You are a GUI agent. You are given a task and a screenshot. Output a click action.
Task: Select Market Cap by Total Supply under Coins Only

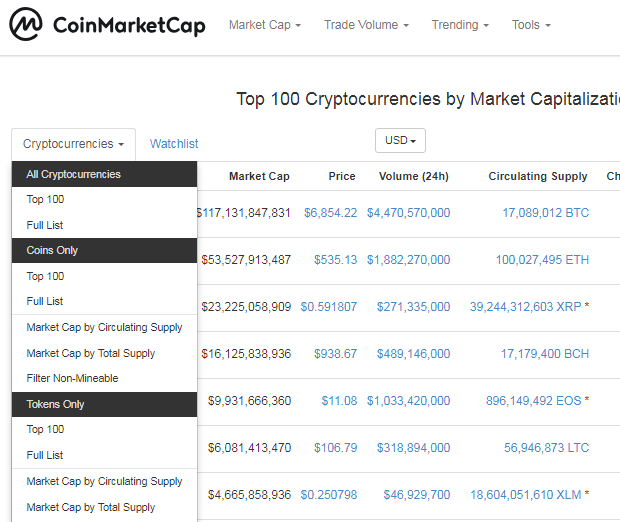click(91, 353)
